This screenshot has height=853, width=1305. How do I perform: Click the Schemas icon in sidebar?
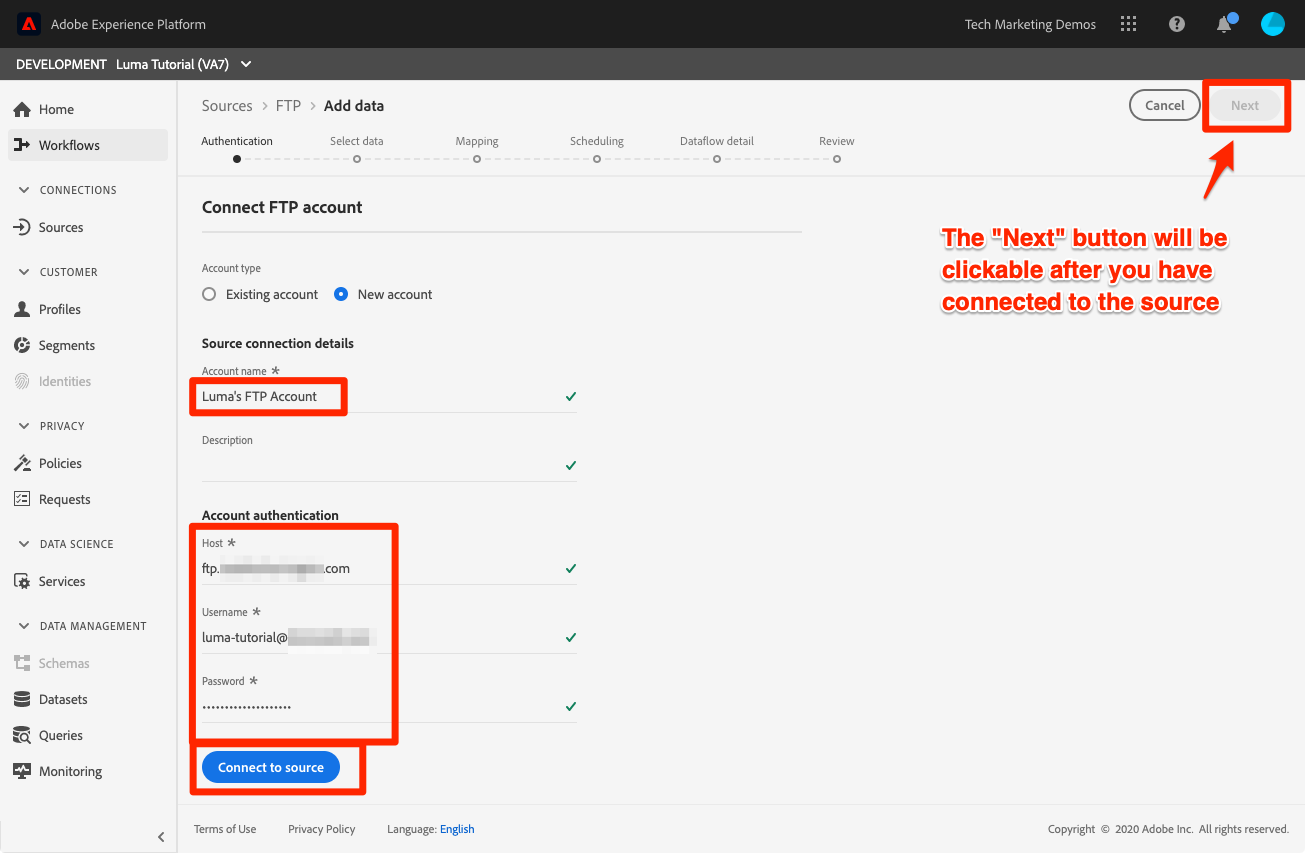tap(22, 663)
